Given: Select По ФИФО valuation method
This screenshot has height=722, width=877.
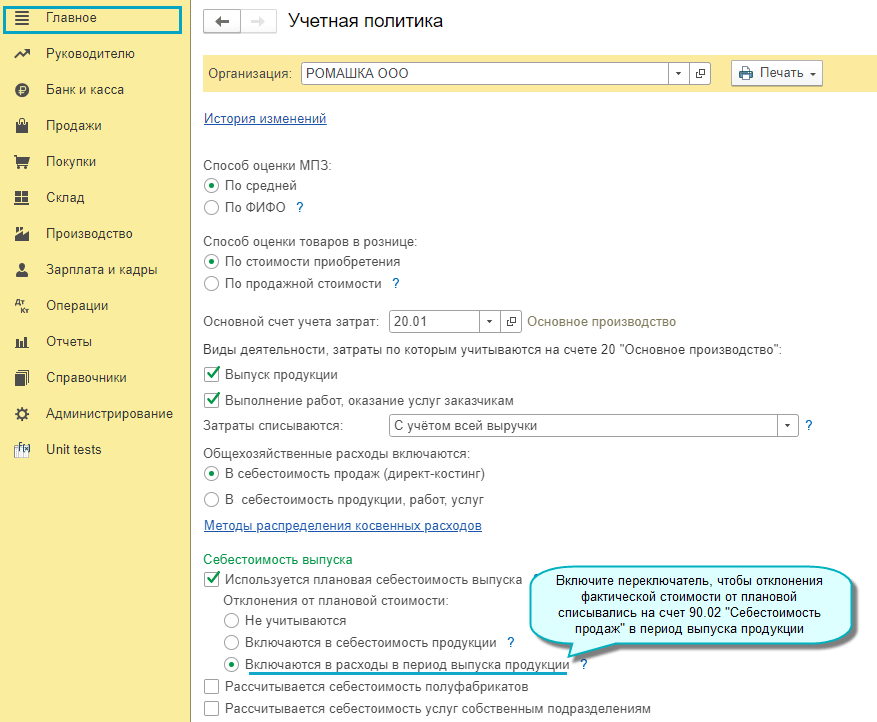Looking at the screenshot, I should point(211,207).
